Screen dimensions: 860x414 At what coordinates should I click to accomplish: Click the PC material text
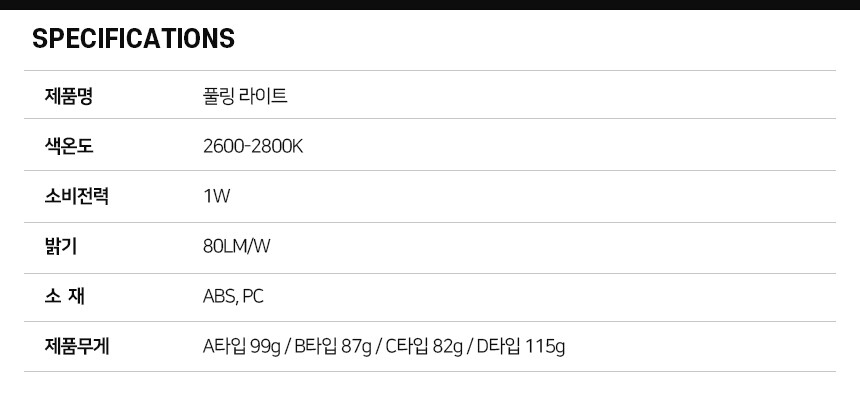tap(253, 297)
